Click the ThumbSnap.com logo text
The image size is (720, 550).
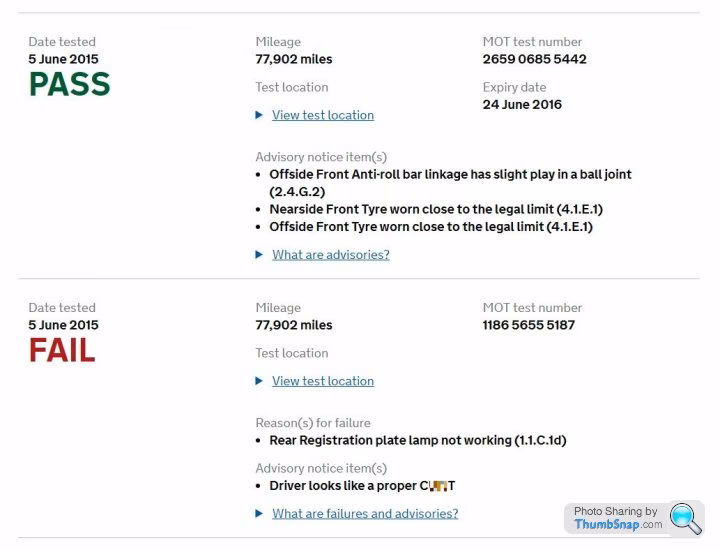(x=618, y=525)
